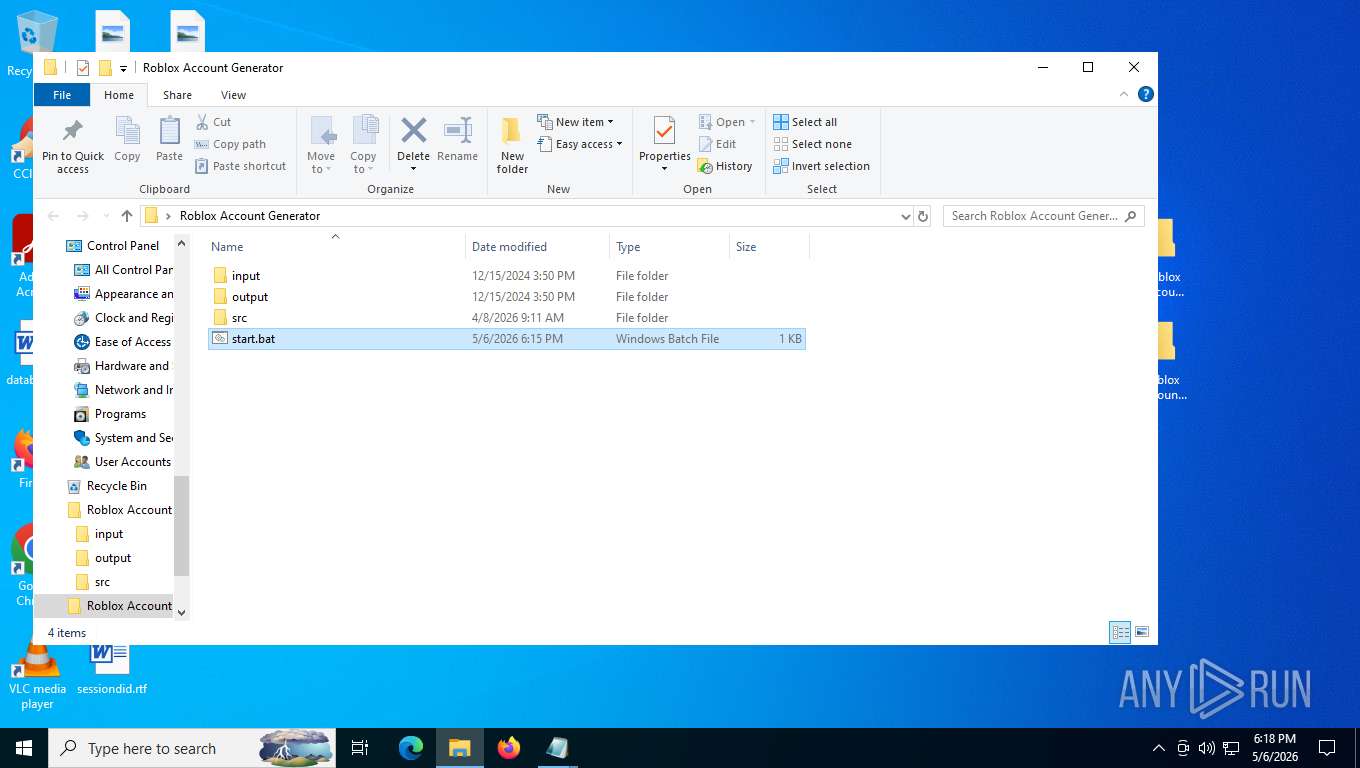Screen dimensions: 1360x768
Task: Pin folder to Quick access
Action: [x=73, y=146]
